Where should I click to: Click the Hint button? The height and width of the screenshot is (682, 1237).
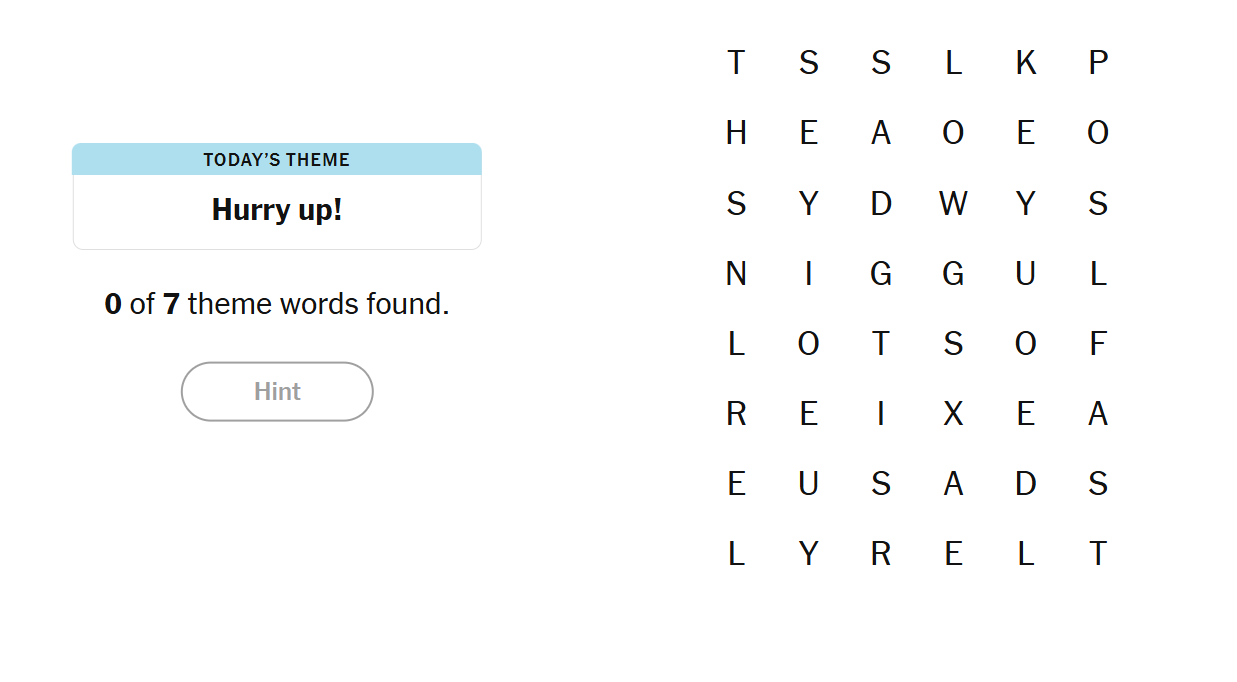(277, 391)
